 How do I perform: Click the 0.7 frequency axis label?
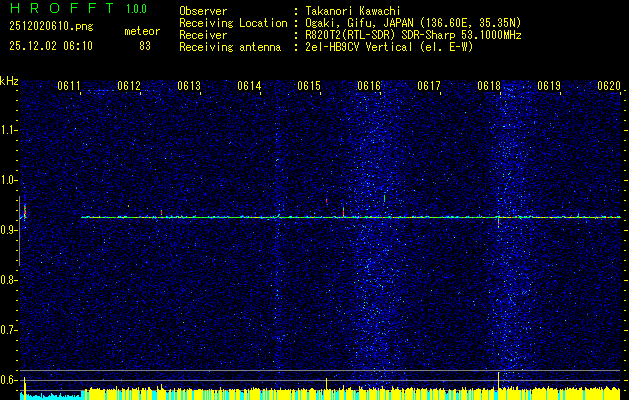click(8, 330)
